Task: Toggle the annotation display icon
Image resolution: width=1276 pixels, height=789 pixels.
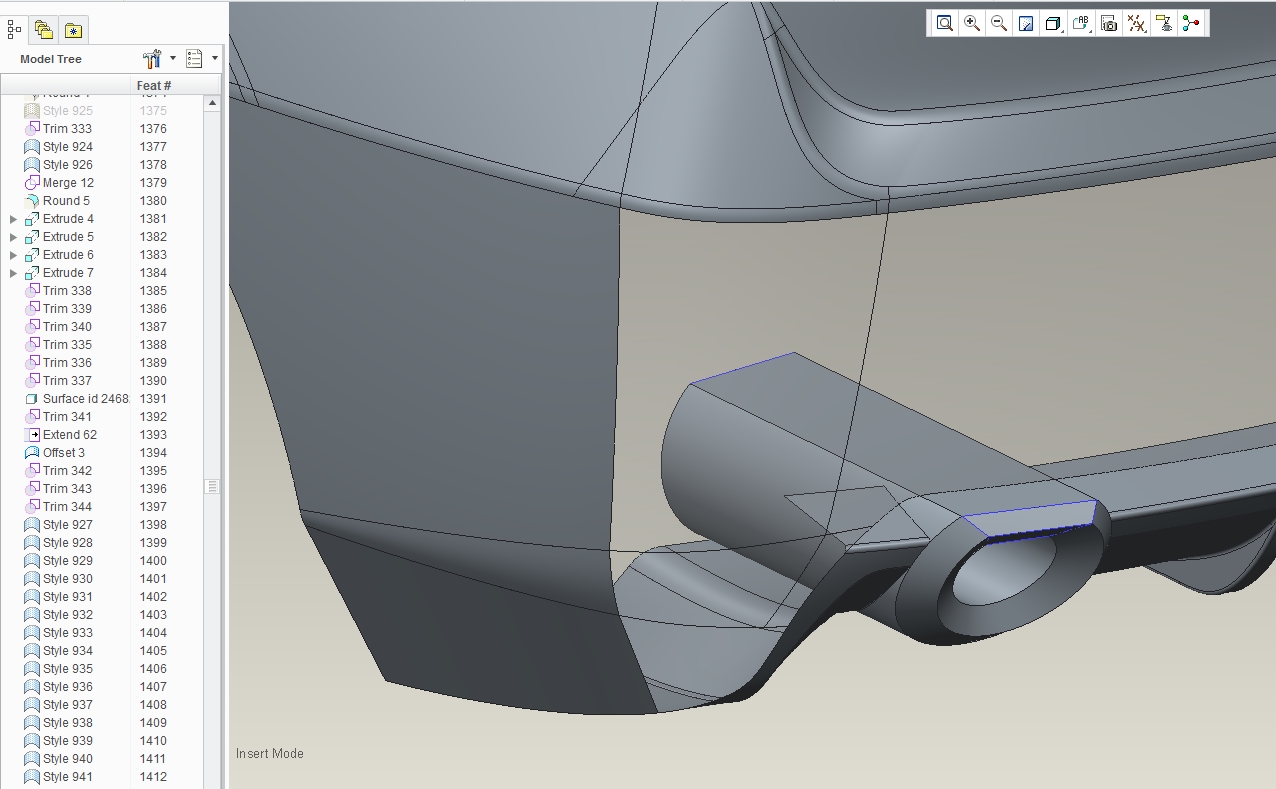Action: tap(1163, 24)
